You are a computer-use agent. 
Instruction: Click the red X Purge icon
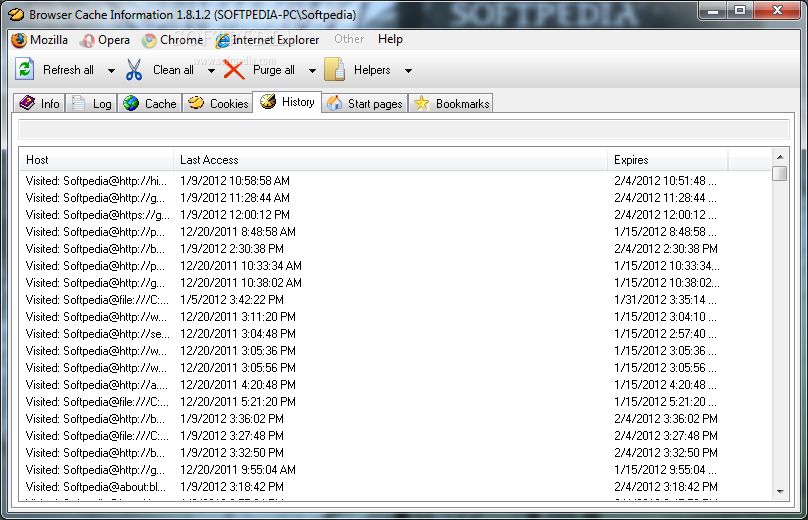point(234,70)
